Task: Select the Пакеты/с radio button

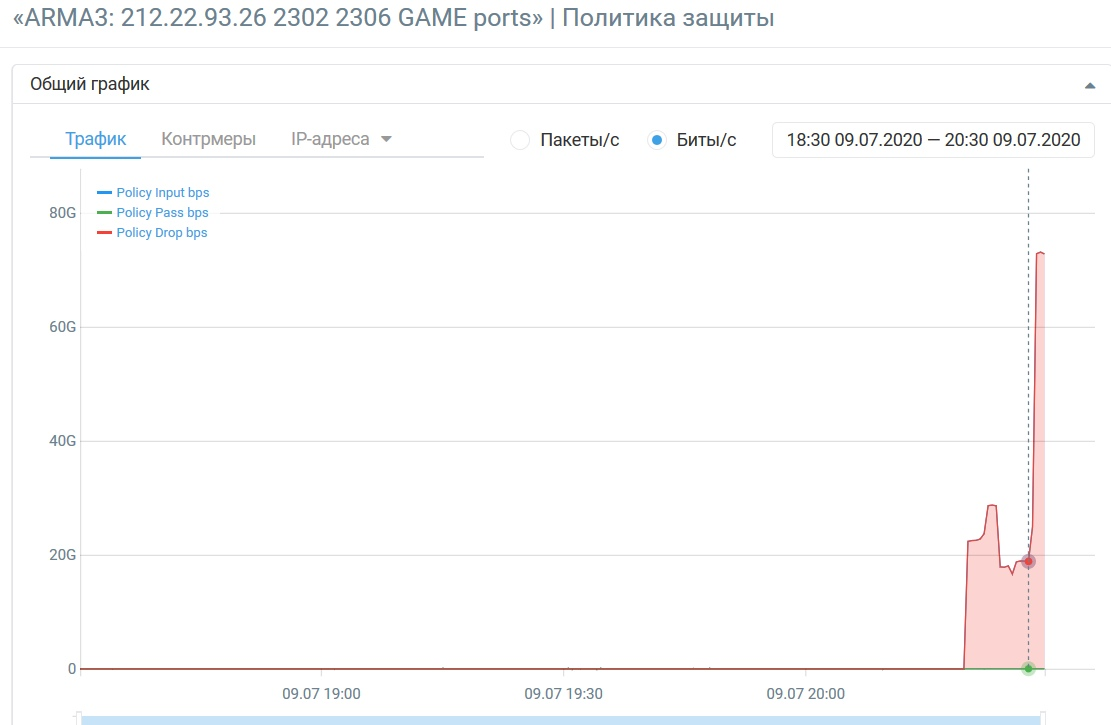Action: 520,140
